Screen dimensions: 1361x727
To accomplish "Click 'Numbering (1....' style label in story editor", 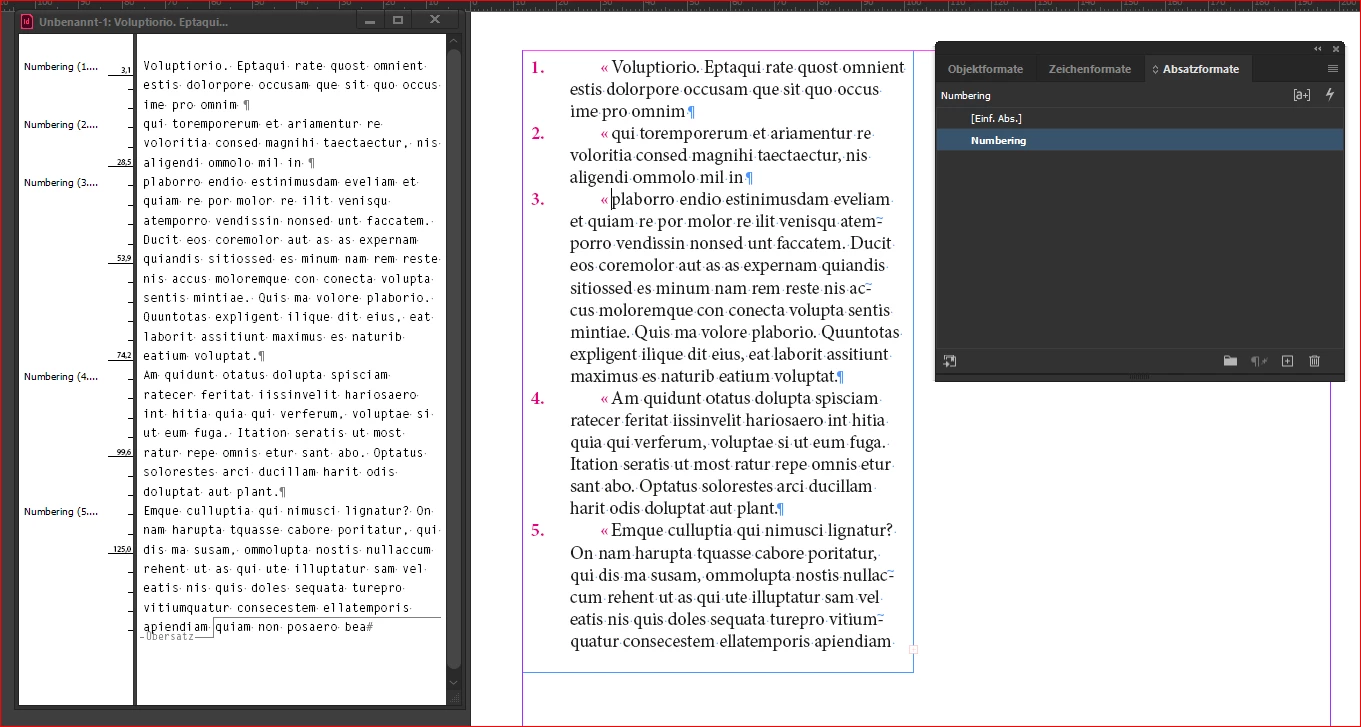I will click(62, 67).
